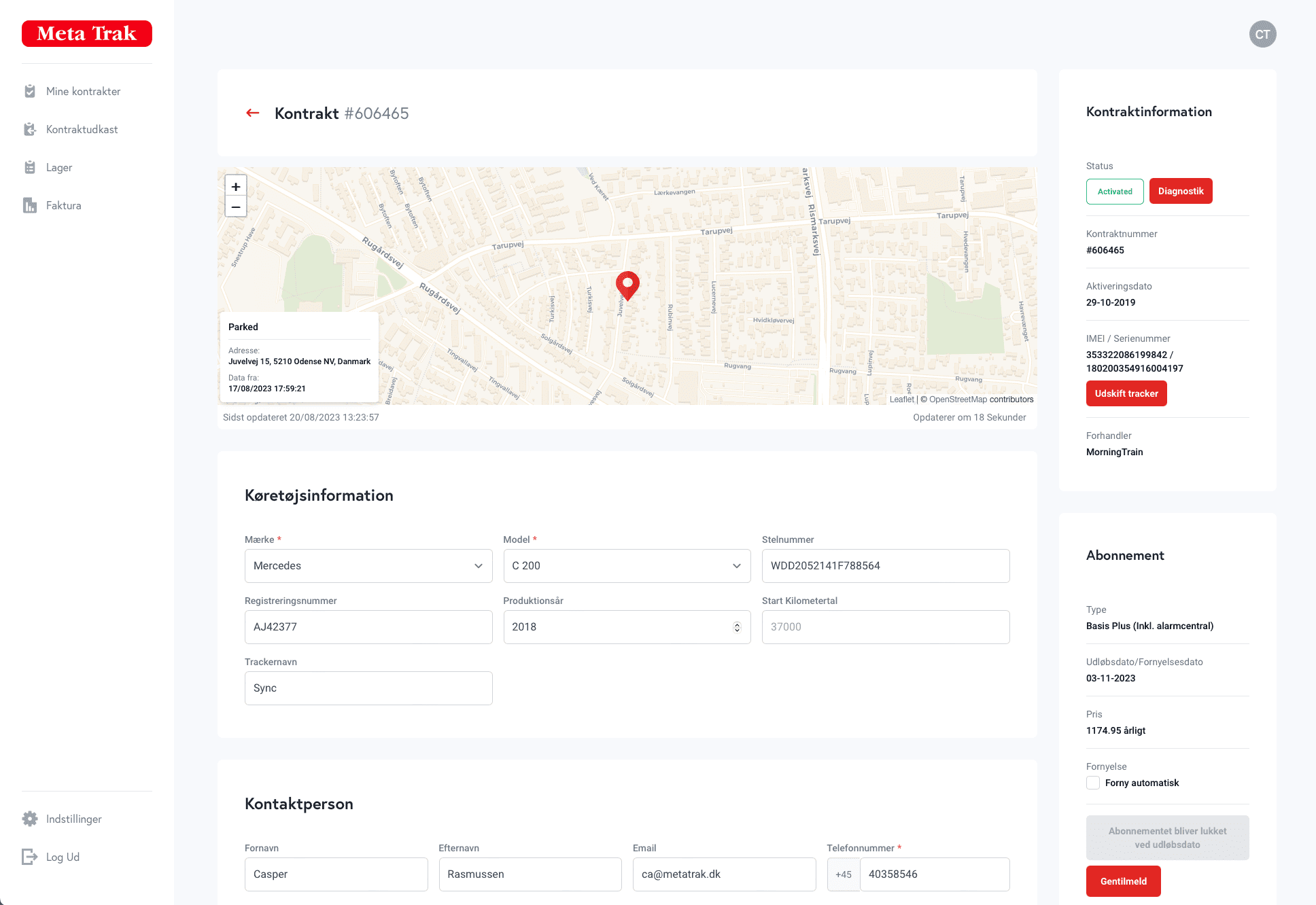1316x905 pixels.
Task: Open the Model dropdown showing C 200
Action: point(627,566)
